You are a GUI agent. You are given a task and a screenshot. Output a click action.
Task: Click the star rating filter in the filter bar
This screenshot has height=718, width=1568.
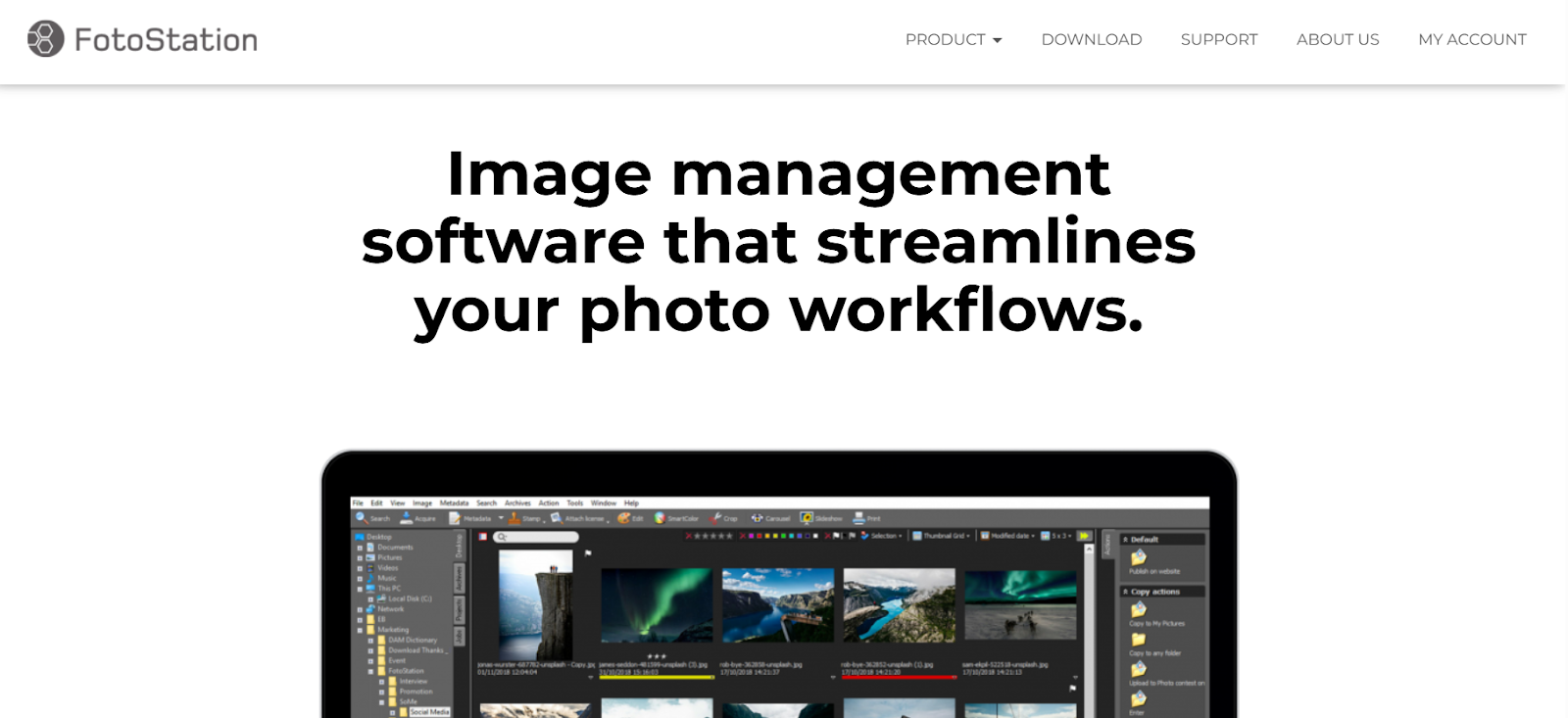pyautogui.click(x=710, y=536)
